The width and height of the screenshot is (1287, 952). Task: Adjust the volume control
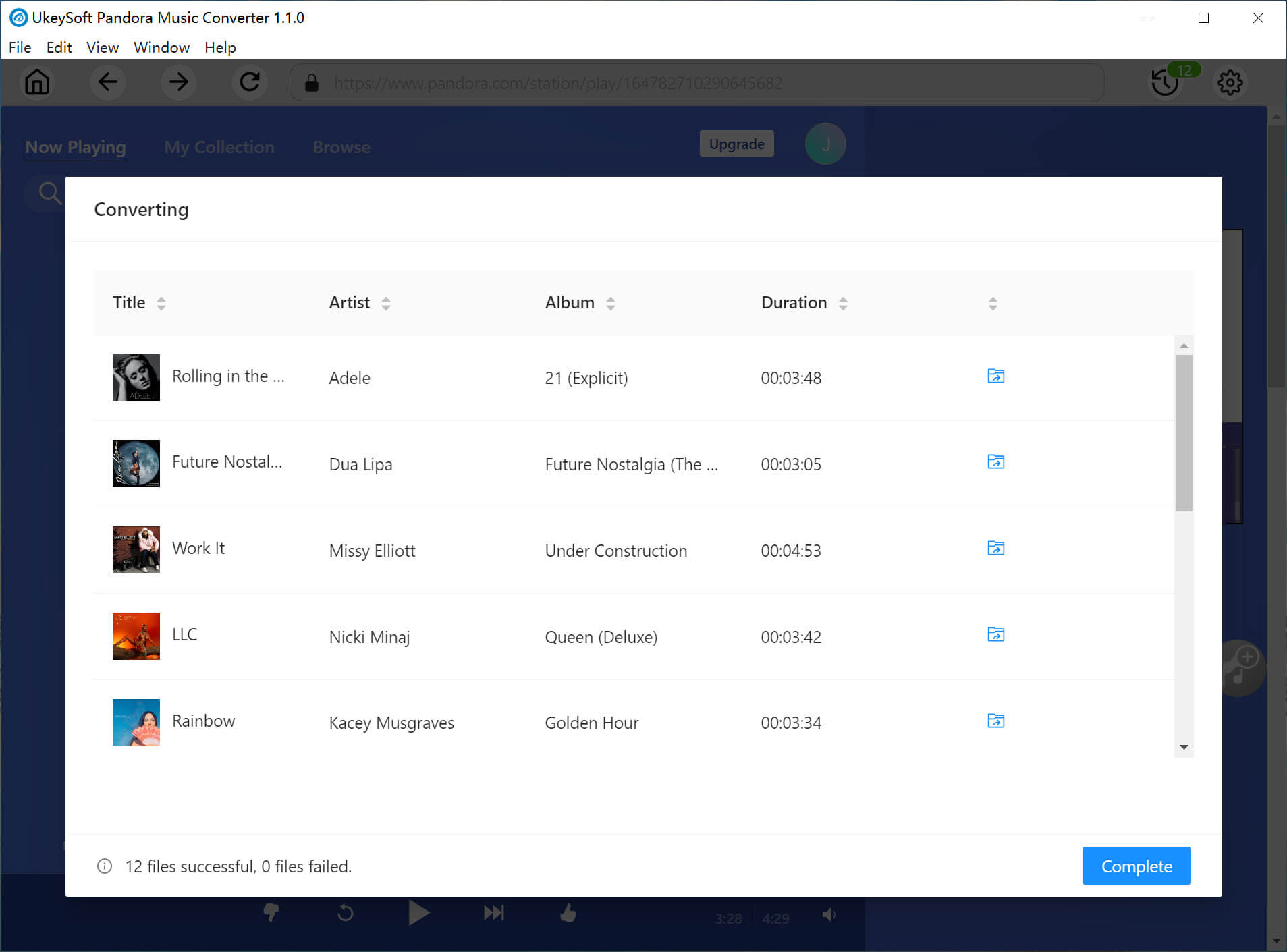[x=829, y=915]
